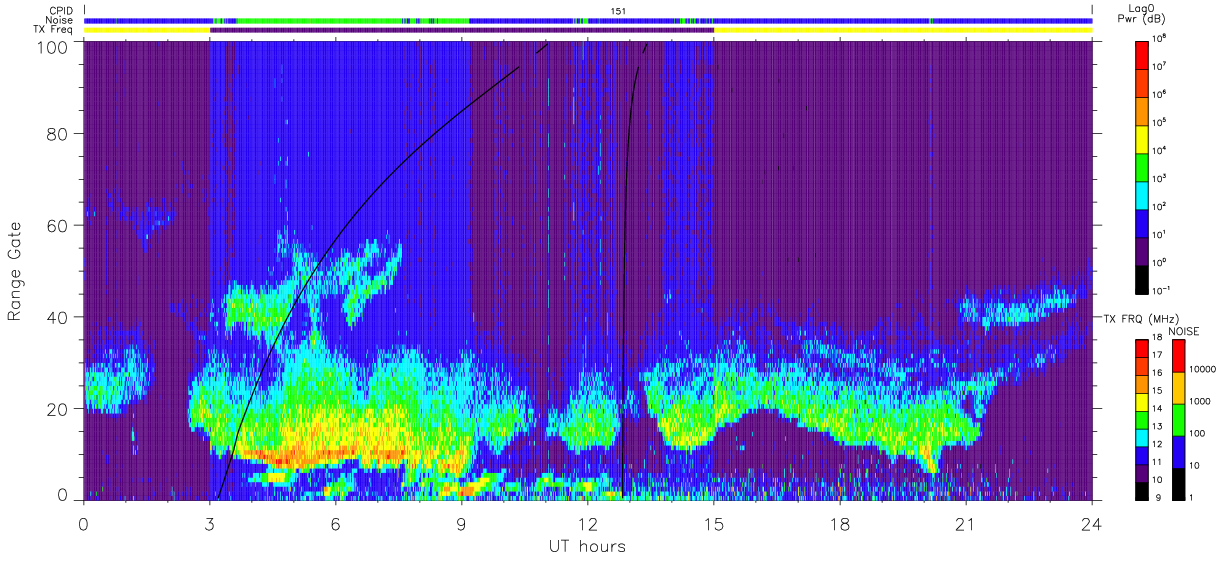
Task: Click the 'Range Gate' y-axis title
Action: [x=15, y=272]
